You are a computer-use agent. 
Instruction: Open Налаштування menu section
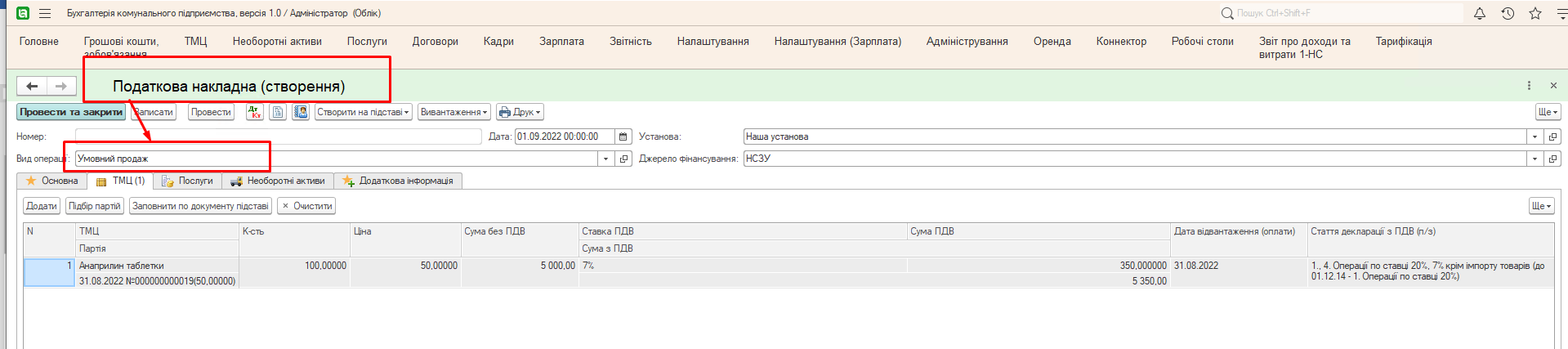tap(713, 42)
